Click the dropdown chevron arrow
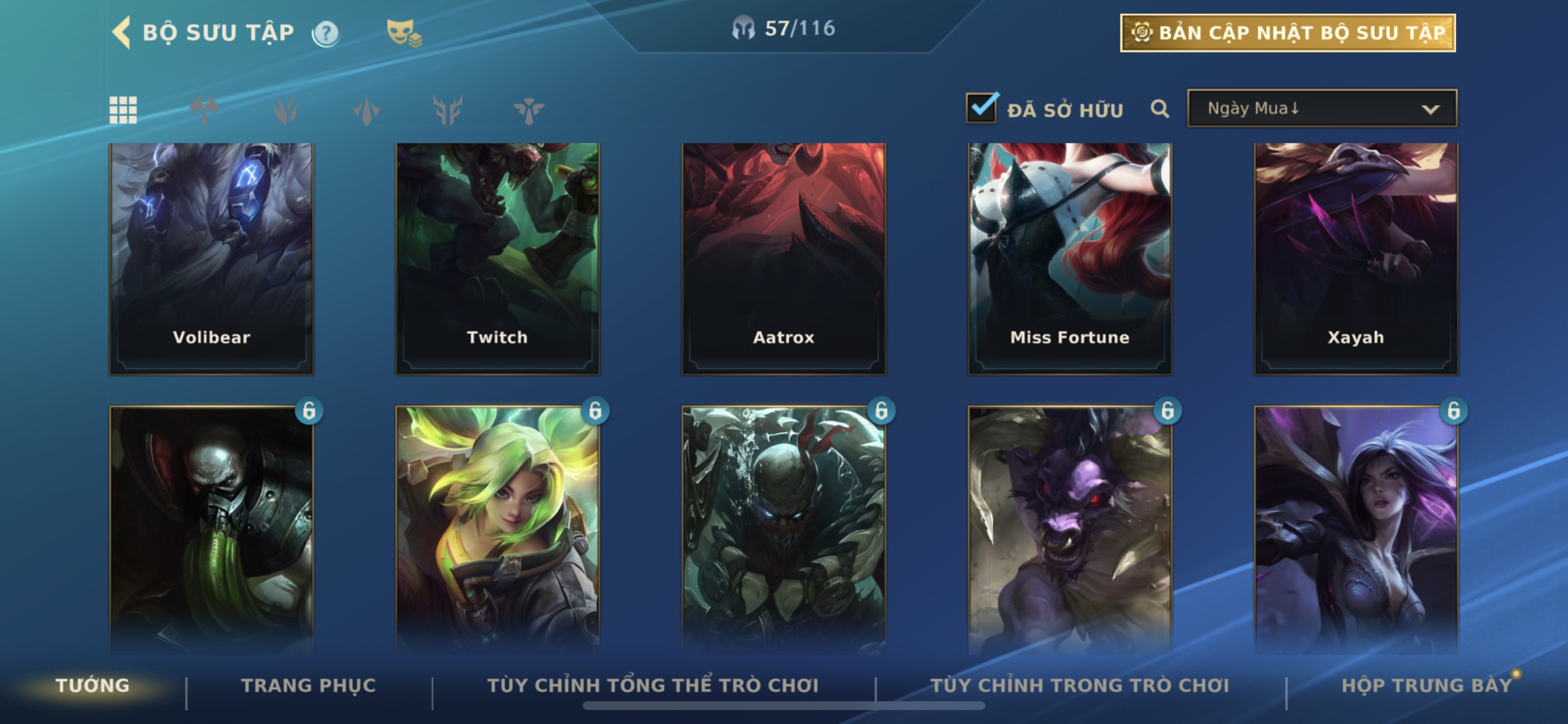 (x=1430, y=110)
